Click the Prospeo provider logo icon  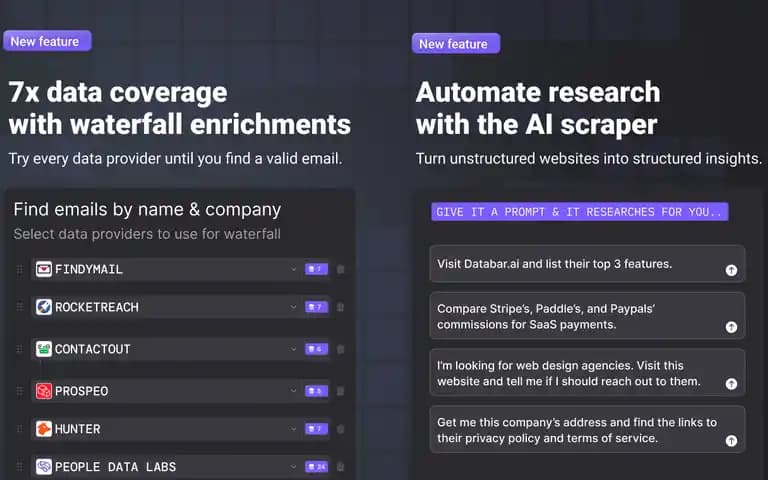[x=44, y=391]
